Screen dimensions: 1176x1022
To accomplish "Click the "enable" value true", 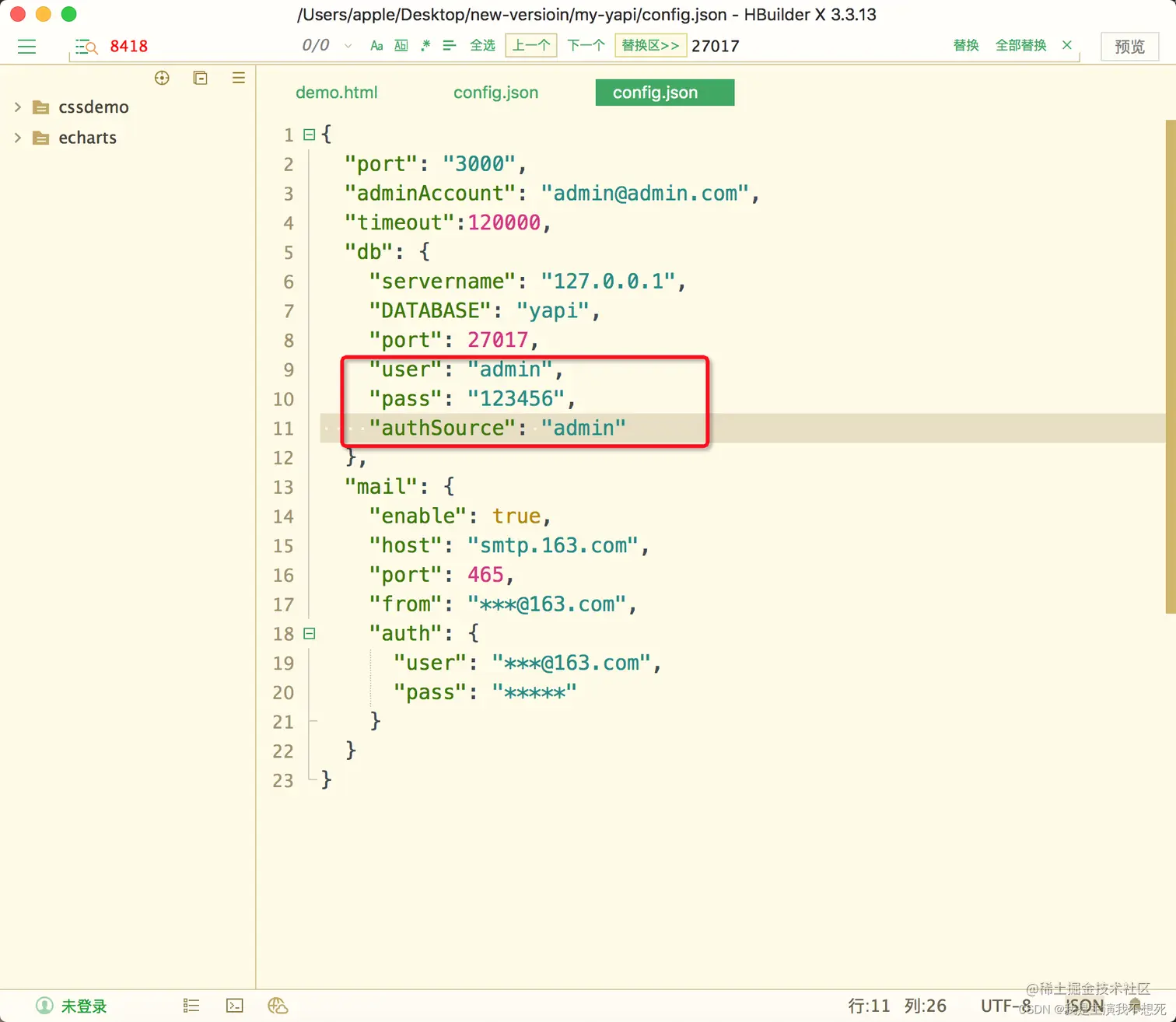I will point(516,516).
